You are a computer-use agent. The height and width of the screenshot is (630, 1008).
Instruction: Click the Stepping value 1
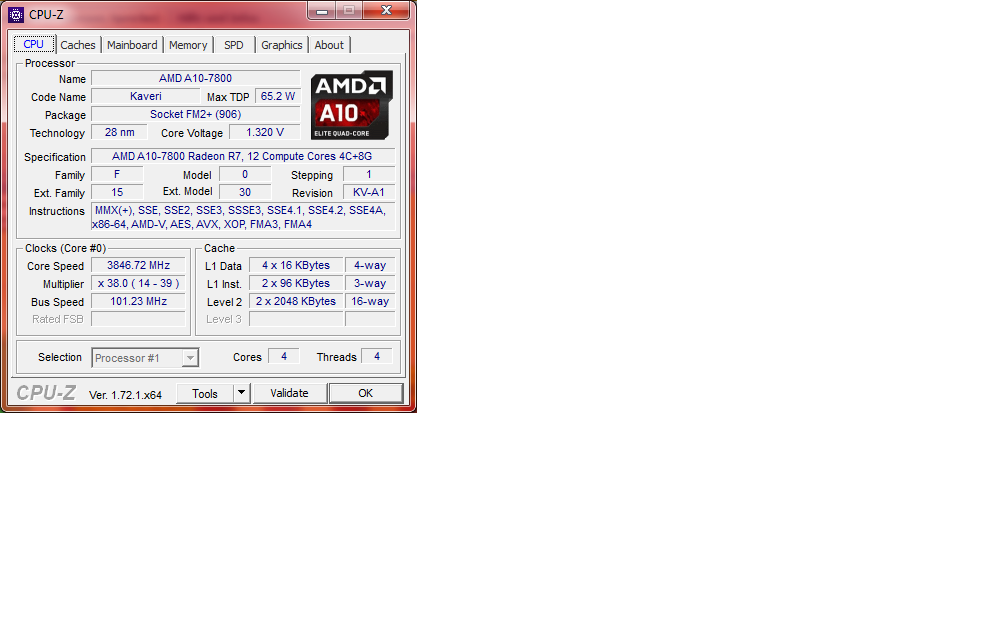coord(369,174)
